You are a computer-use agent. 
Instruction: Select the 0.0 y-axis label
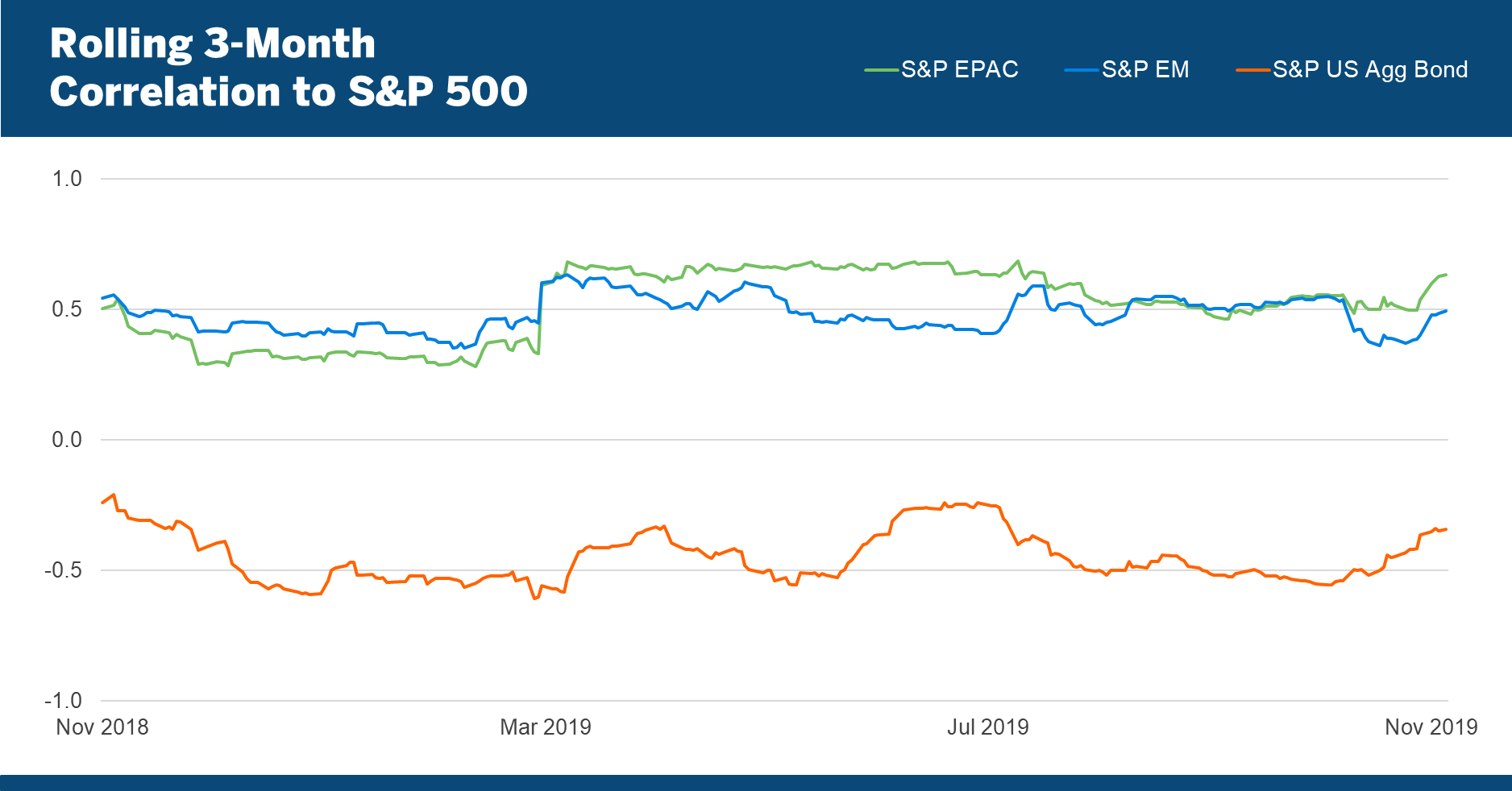(x=67, y=440)
